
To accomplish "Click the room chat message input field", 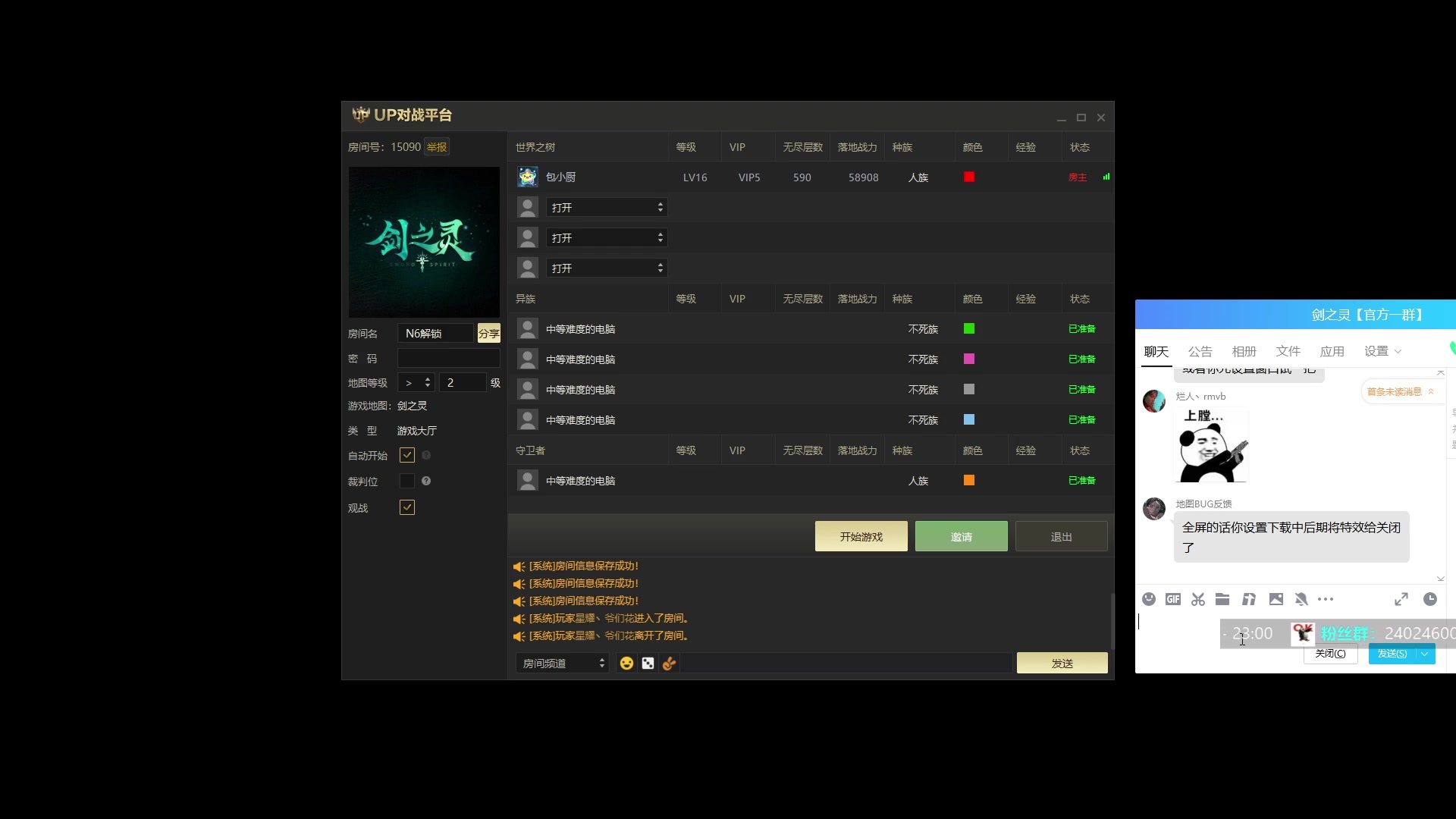I will 846,663.
